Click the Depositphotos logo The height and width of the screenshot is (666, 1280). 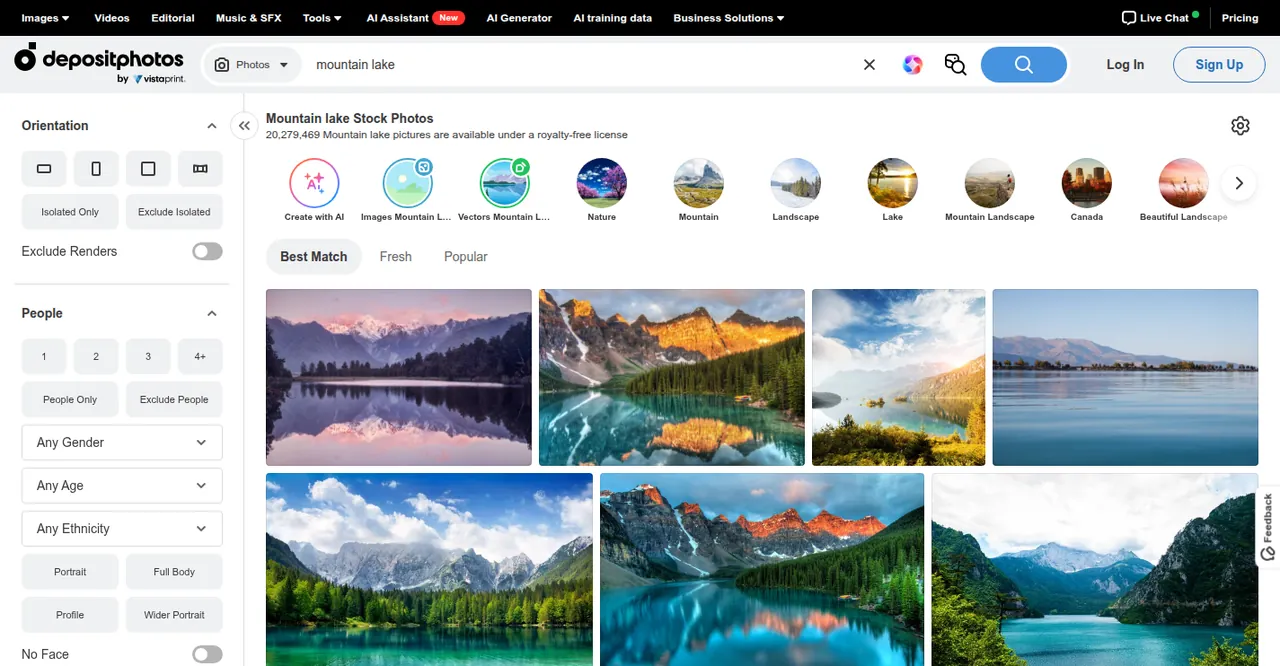99,63
